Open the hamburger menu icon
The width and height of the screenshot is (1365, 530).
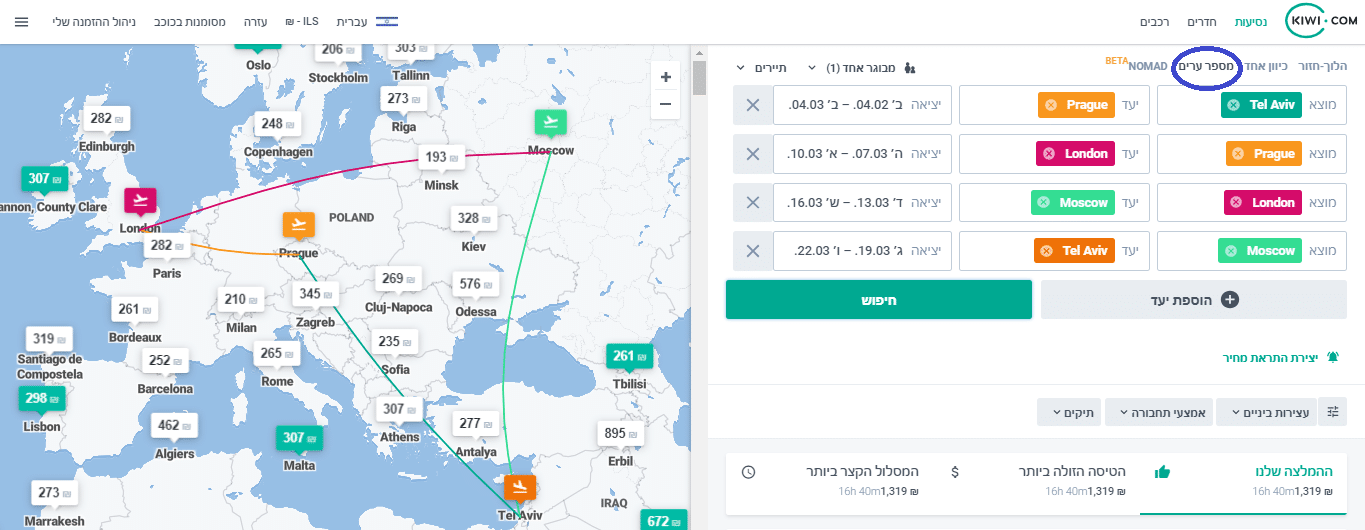coord(21,21)
